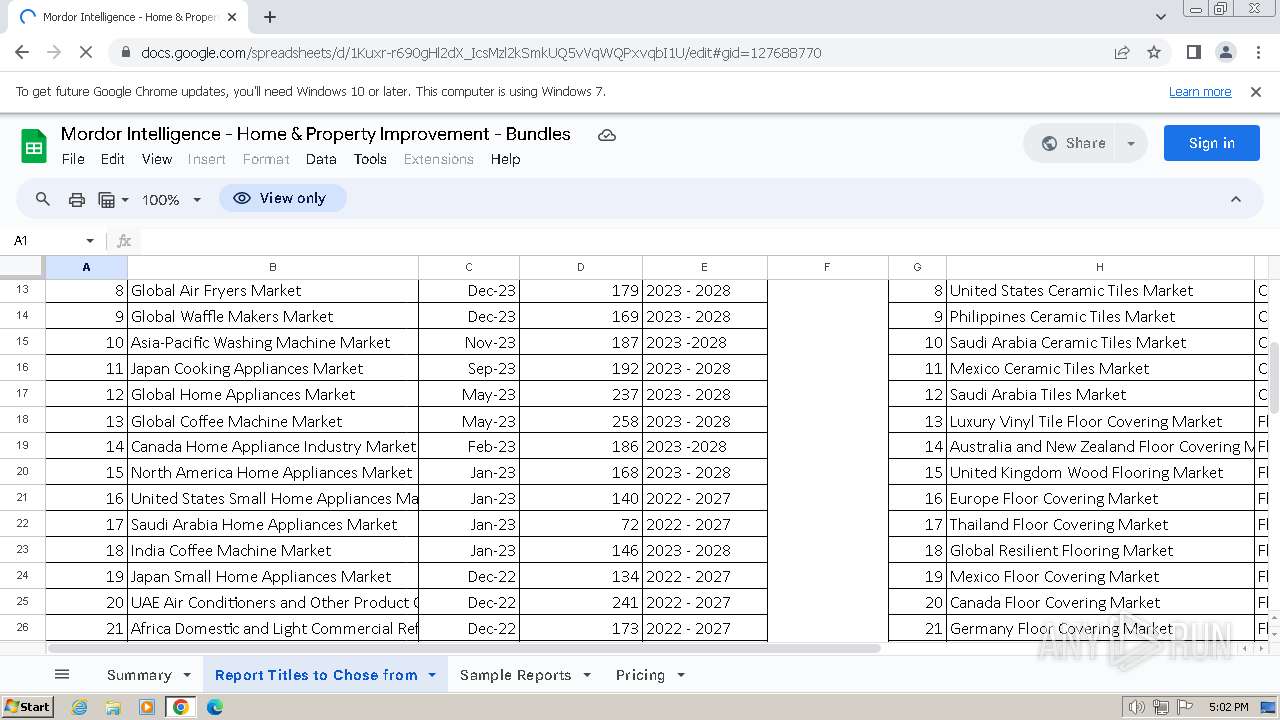This screenshot has height=720, width=1280.
Task: Collapse the menus with the chevron-up icon
Action: [1236, 199]
